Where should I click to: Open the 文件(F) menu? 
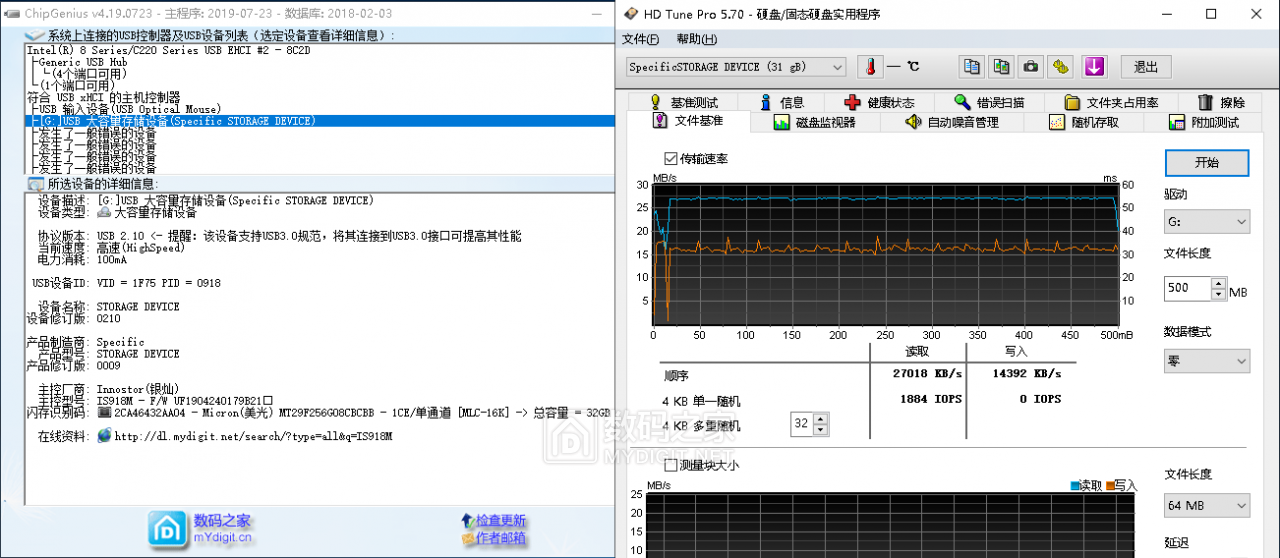point(640,39)
